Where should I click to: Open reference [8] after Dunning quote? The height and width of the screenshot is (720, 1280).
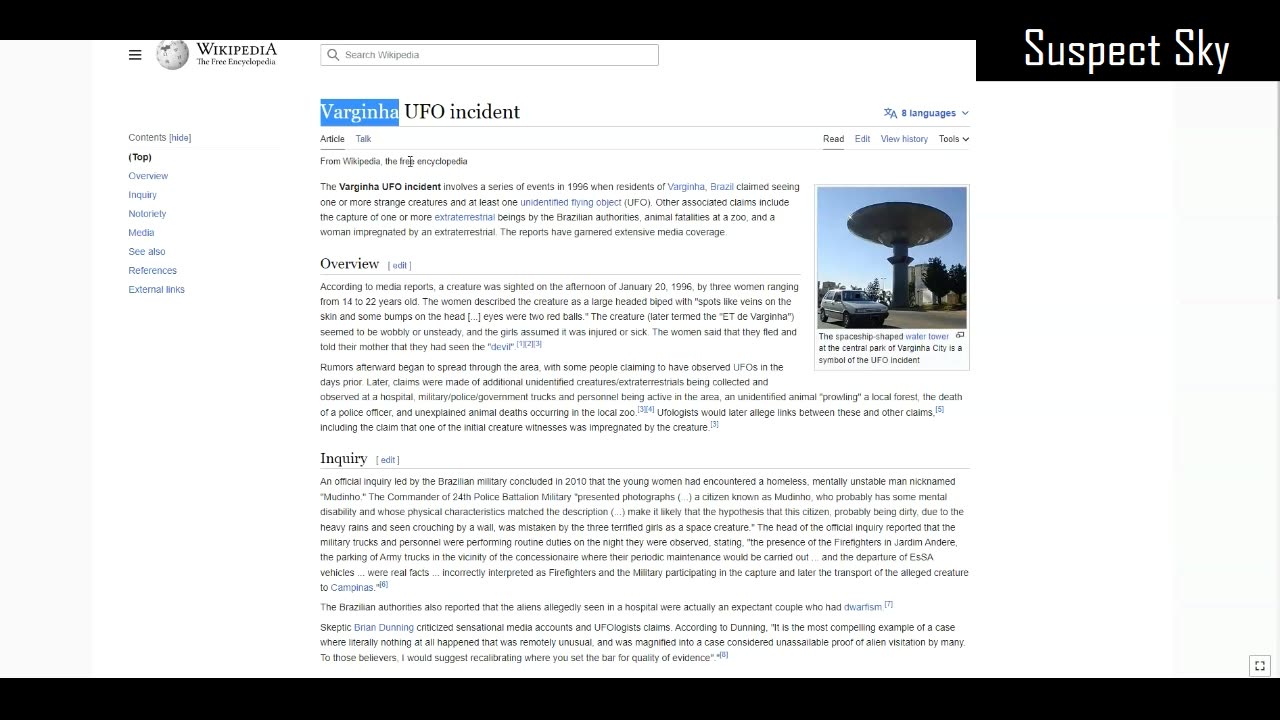coord(723,655)
